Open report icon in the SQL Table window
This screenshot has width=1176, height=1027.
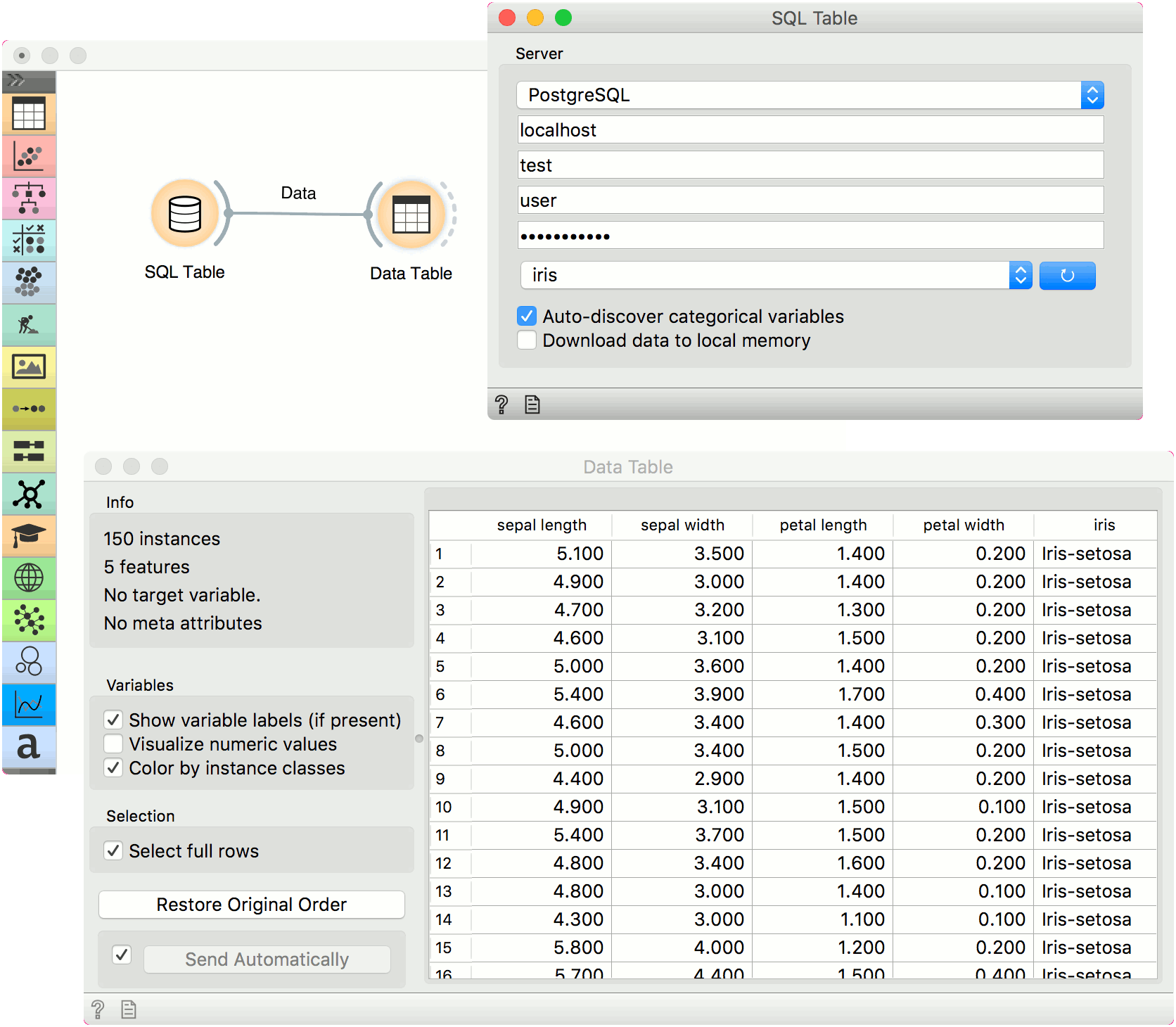click(532, 404)
